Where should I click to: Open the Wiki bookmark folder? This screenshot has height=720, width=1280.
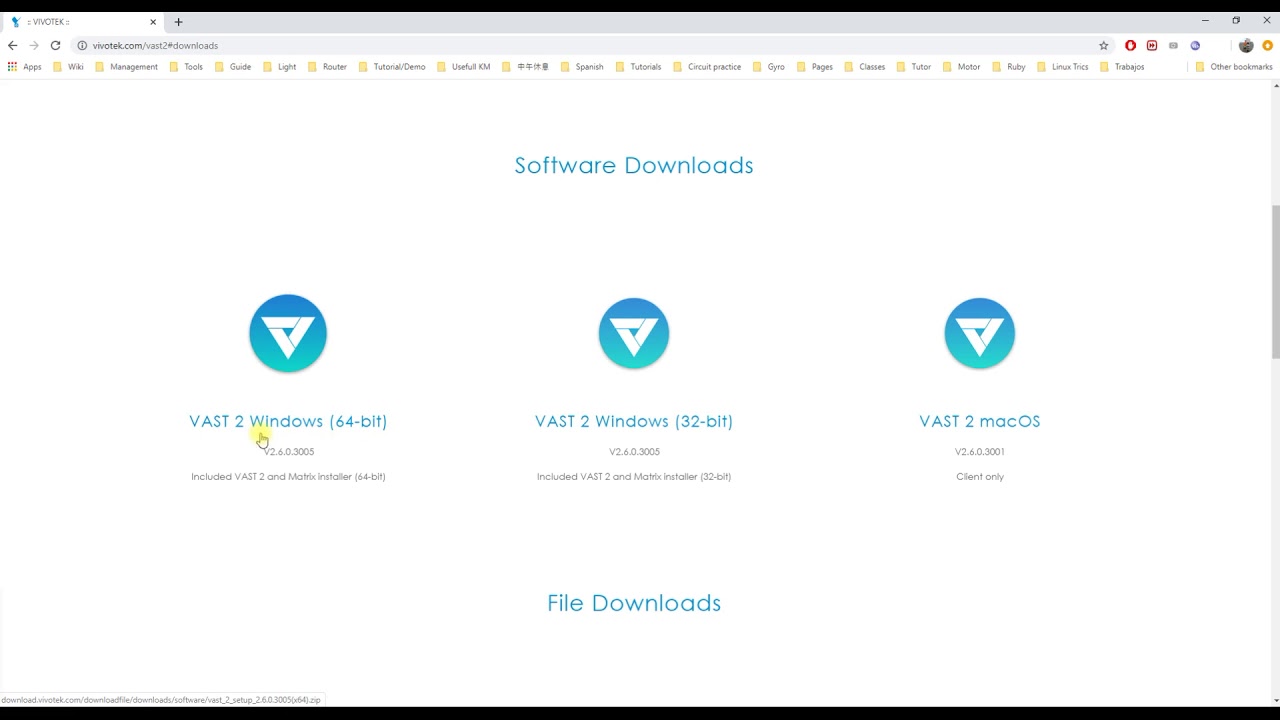[x=68, y=67]
